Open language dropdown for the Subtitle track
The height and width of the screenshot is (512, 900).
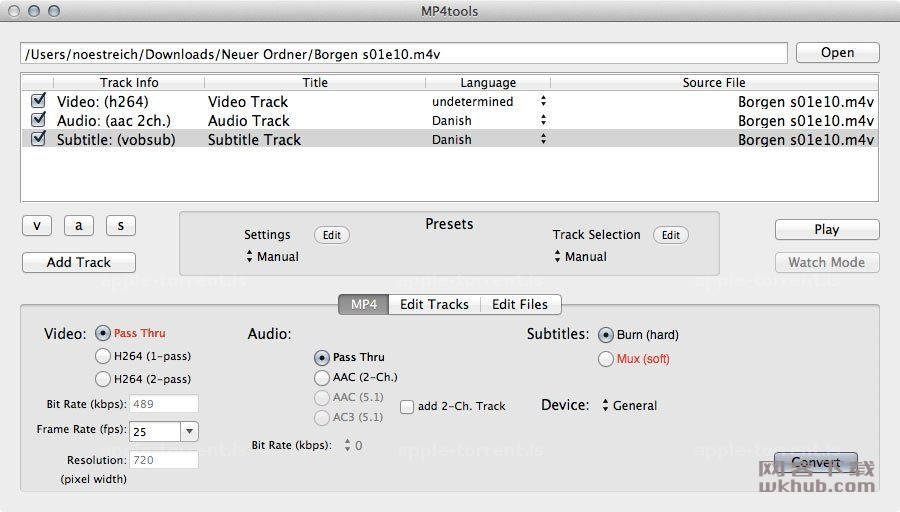tap(543, 139)
